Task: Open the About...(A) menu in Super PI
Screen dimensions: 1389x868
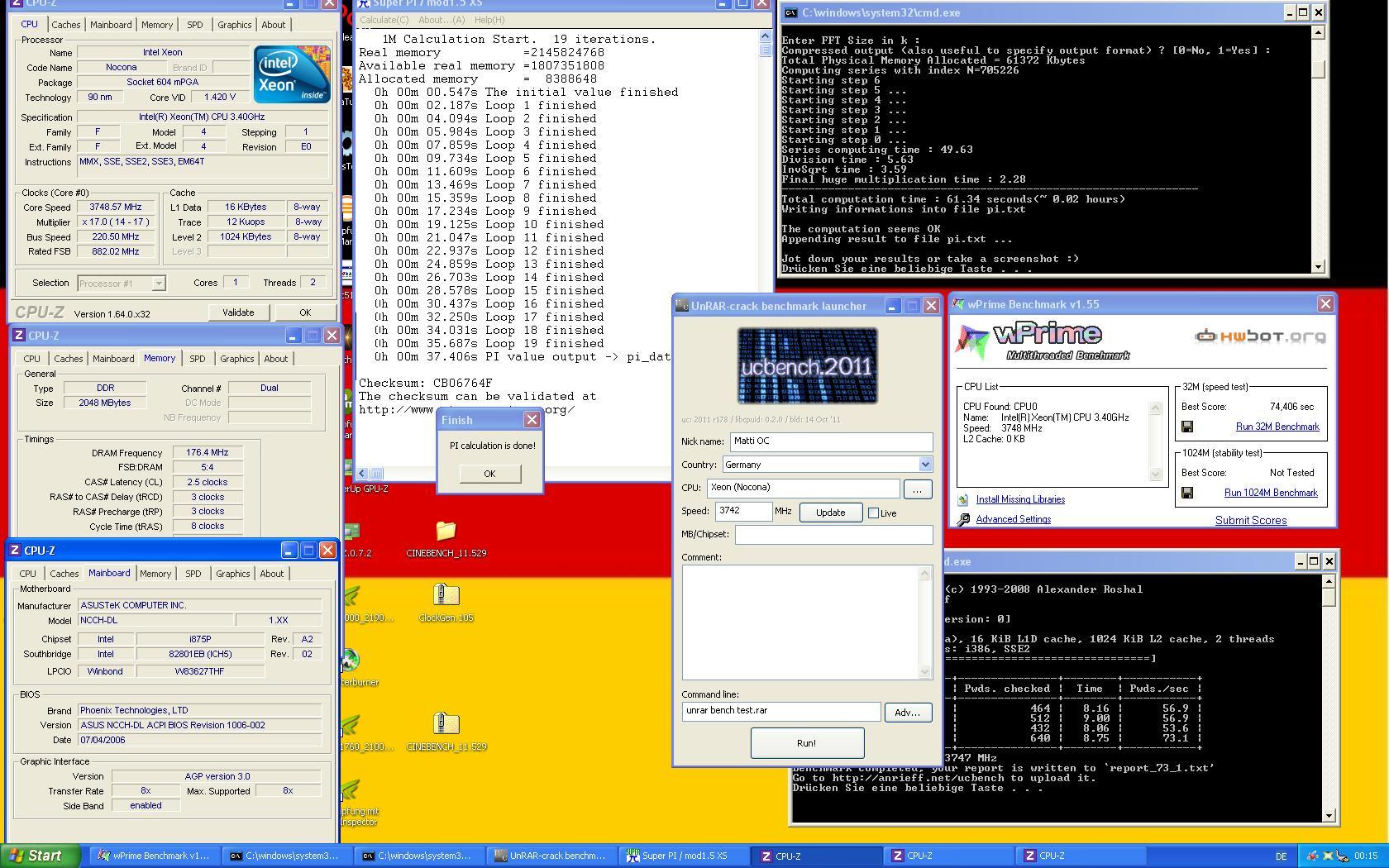Action: [442, 20]
